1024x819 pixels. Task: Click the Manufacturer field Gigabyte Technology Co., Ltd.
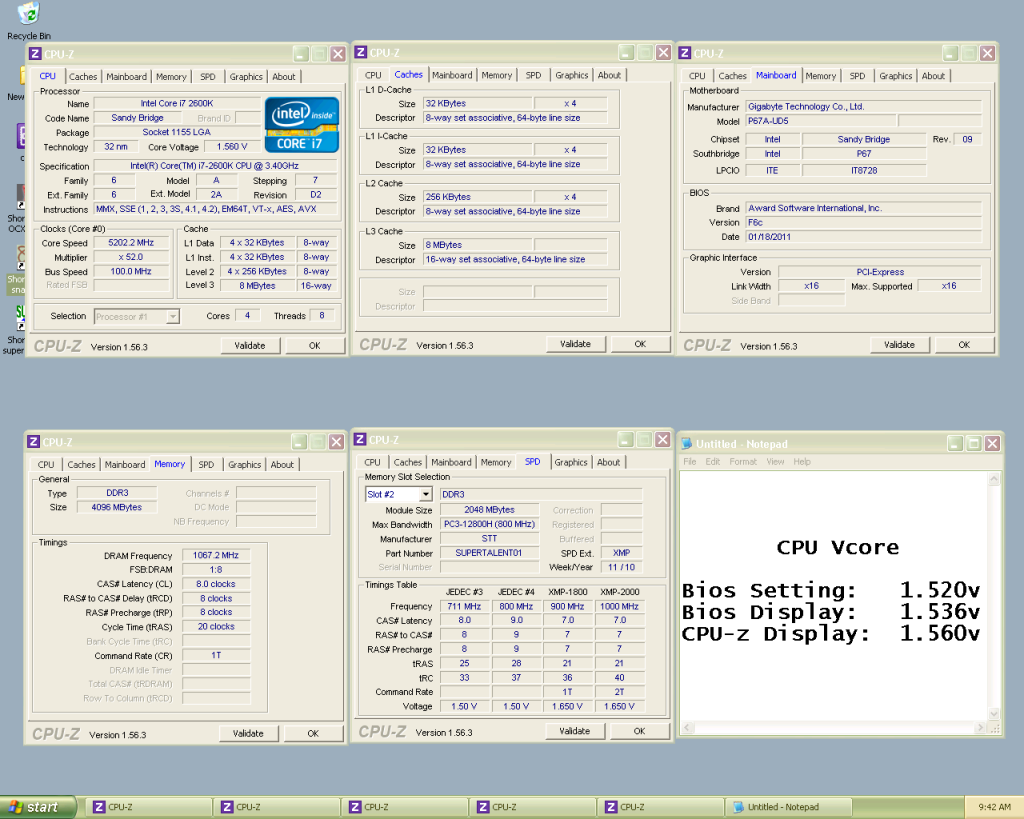pos(863,106)
